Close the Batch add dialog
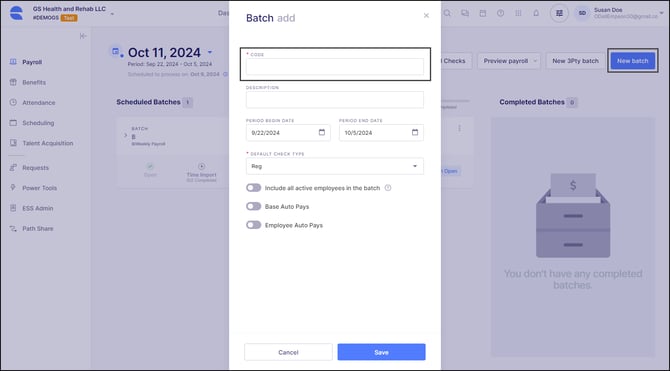670x371 pixels. tap(426, 15)
